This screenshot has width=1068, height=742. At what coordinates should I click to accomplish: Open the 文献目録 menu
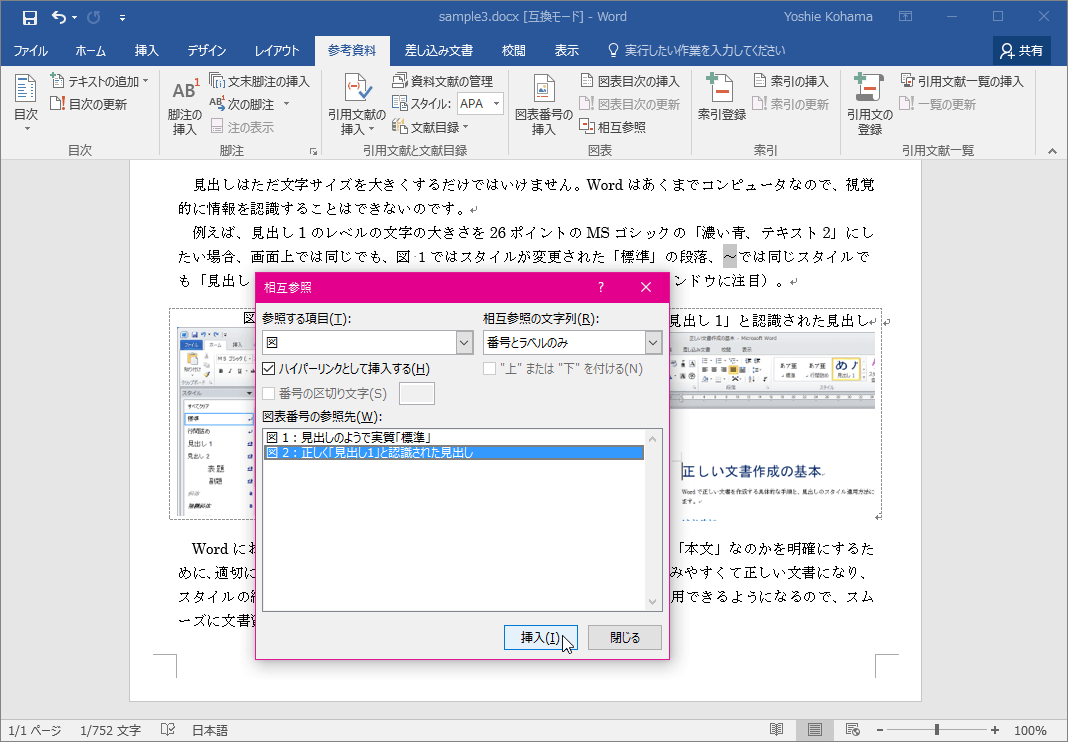430,127
